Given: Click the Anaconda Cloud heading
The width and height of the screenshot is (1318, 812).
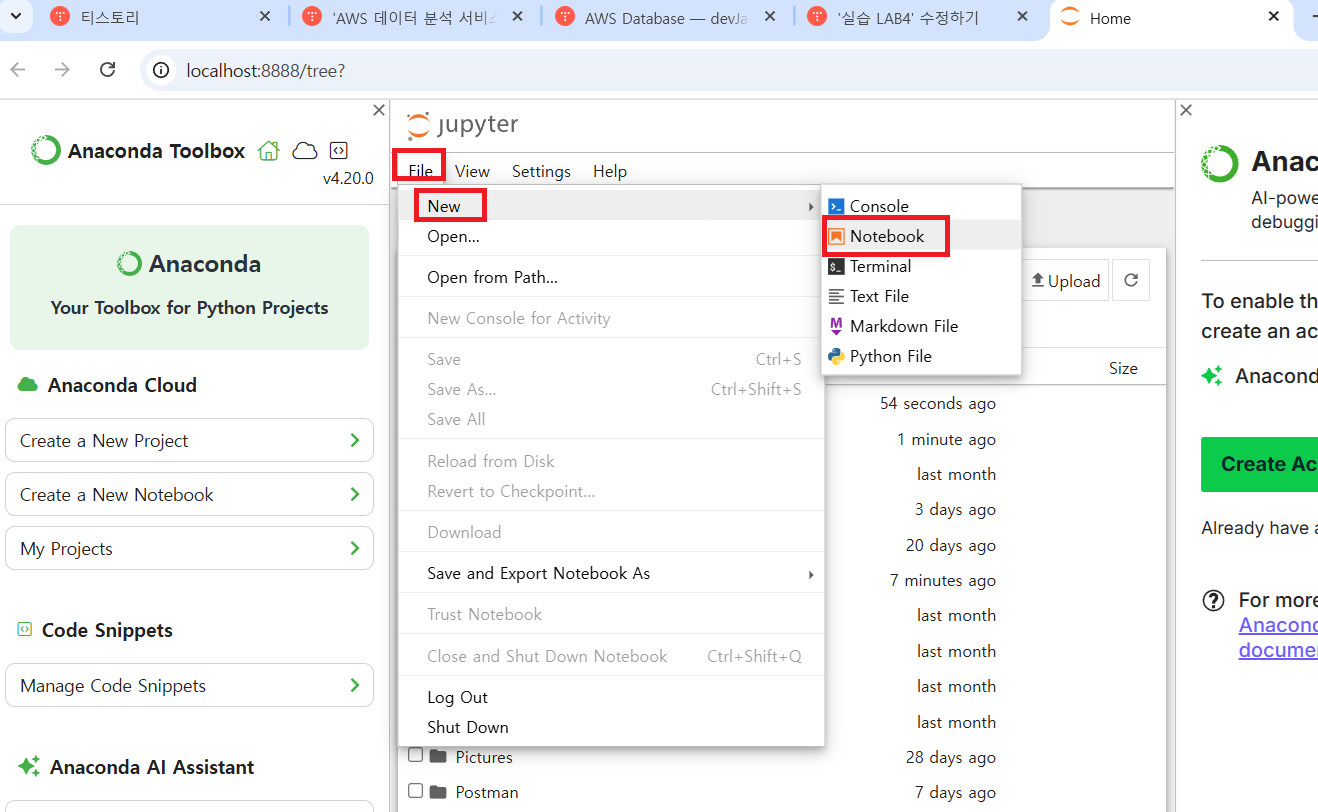Looking at the screenshot, I should click(122, 385).
